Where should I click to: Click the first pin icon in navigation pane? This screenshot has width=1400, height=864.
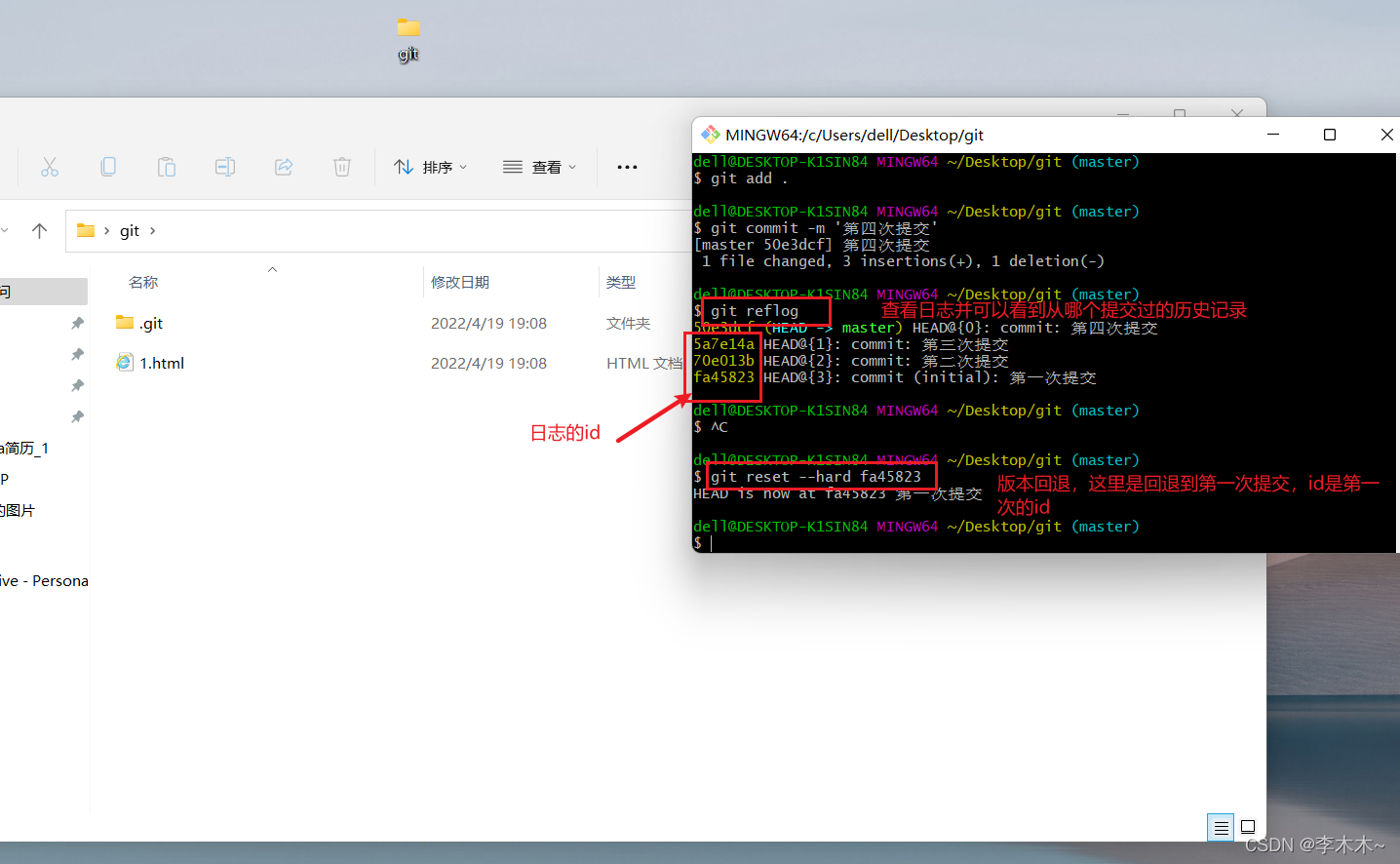(x=77, y=323)
